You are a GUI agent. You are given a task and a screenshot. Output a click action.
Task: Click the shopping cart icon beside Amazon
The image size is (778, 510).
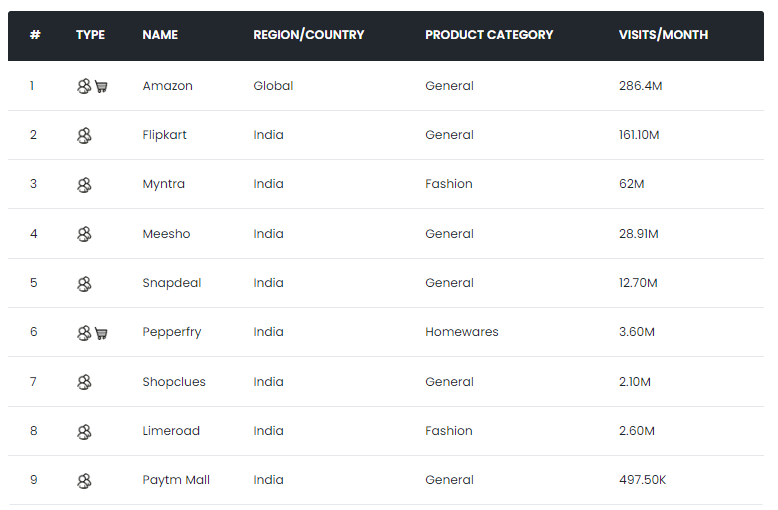point(101,87)
